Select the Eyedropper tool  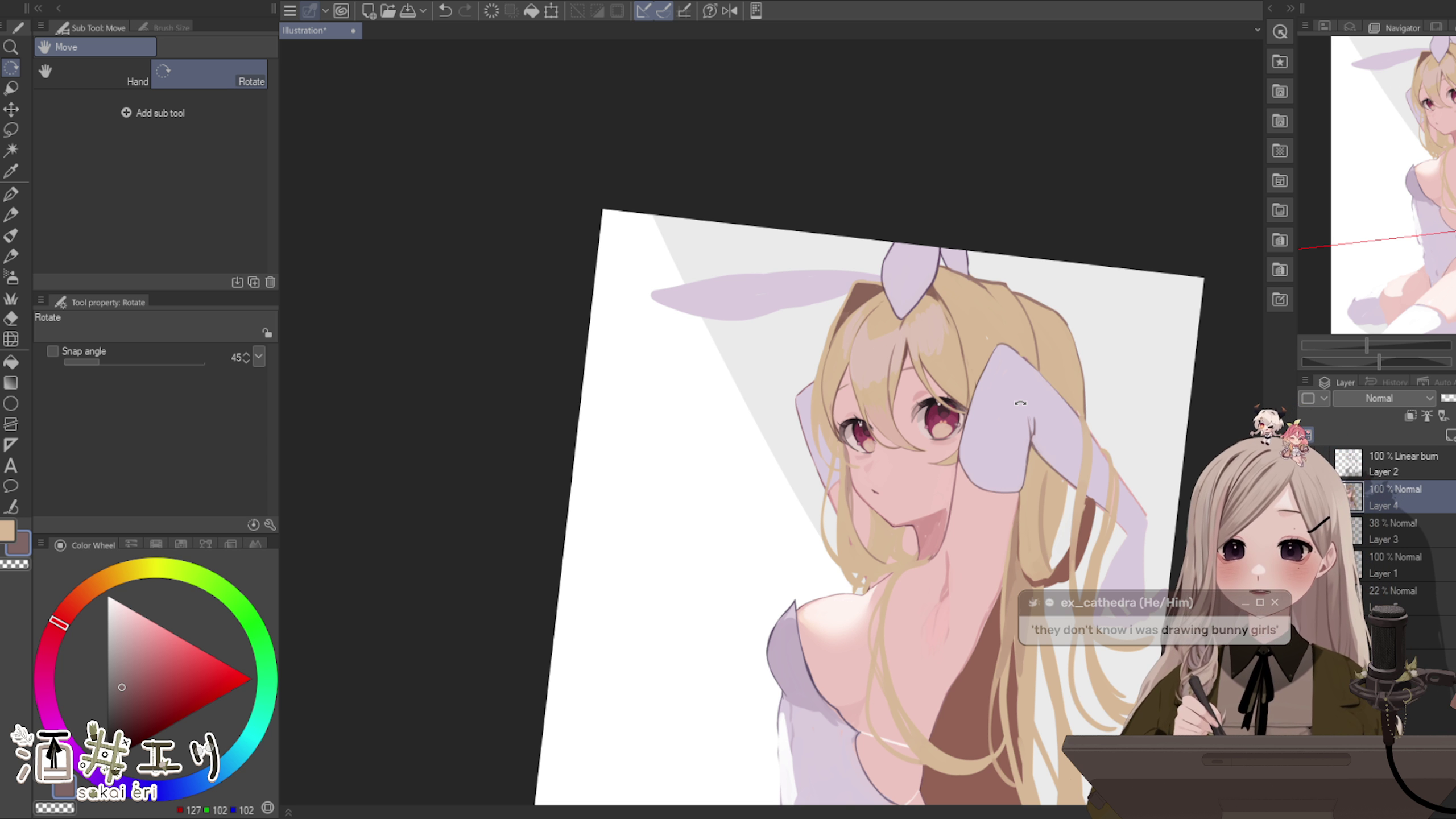tap(11, 171)
